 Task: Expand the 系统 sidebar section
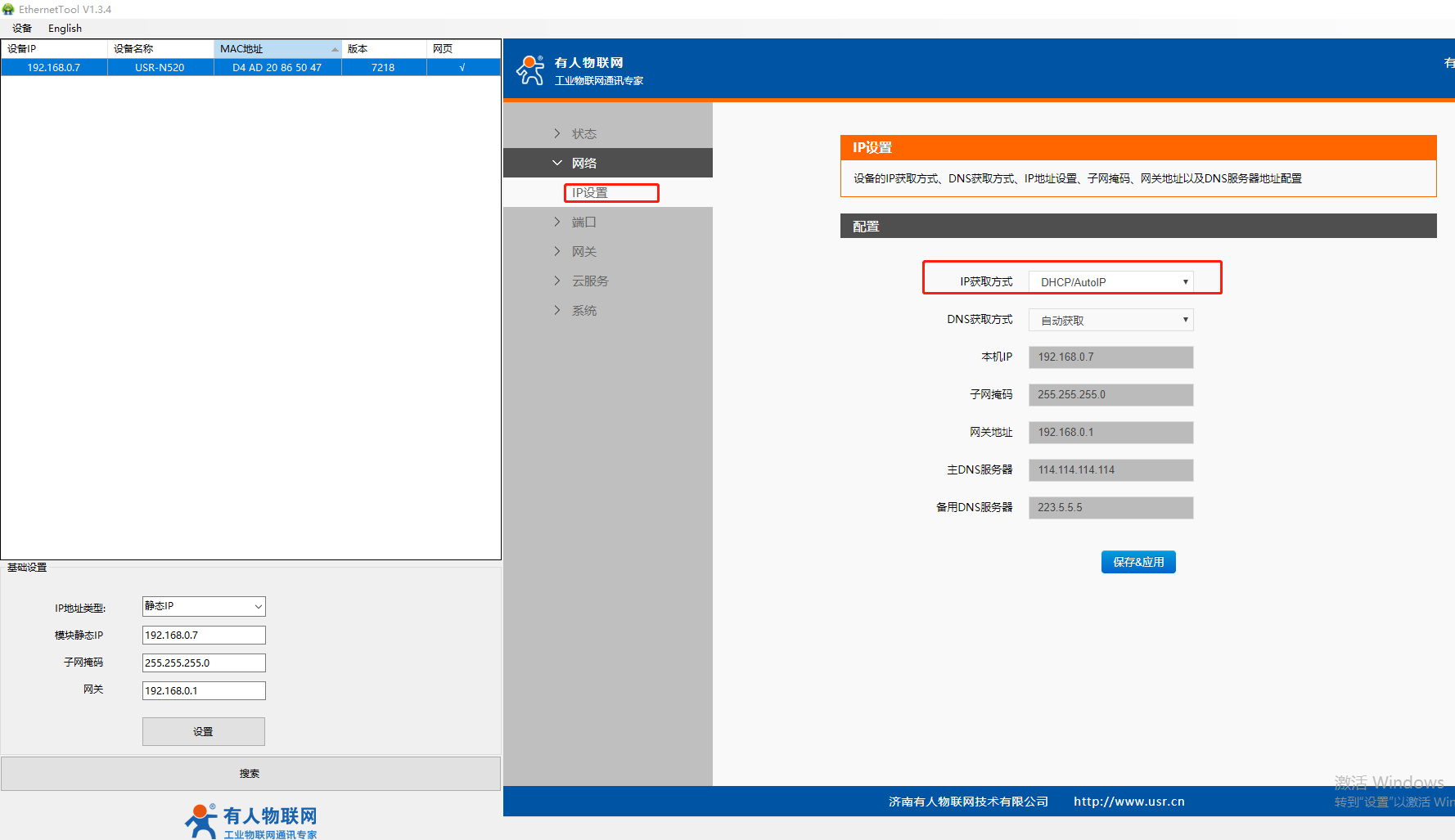pos(583,310)
